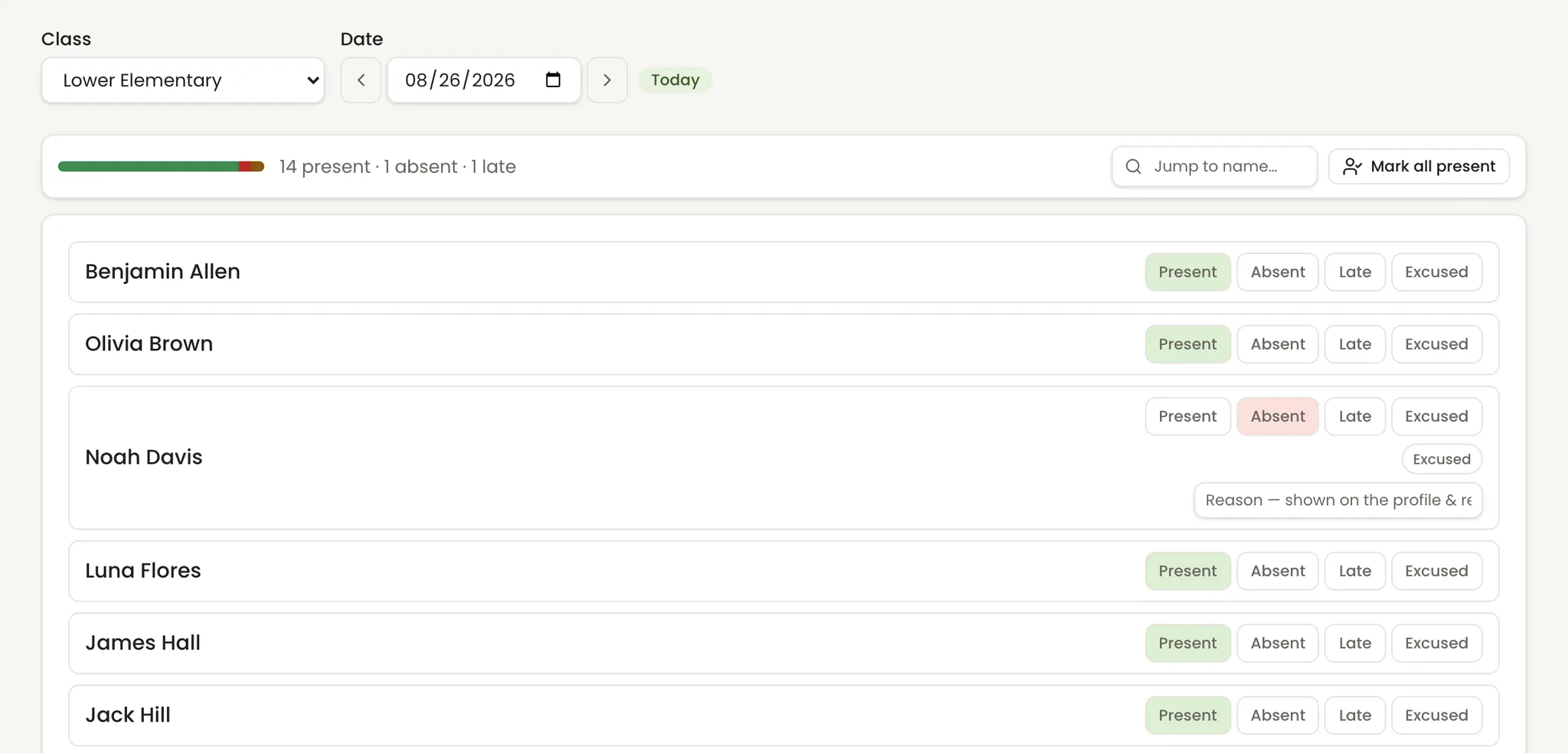Mark Jack Hill as Late

pos(1354,716)
